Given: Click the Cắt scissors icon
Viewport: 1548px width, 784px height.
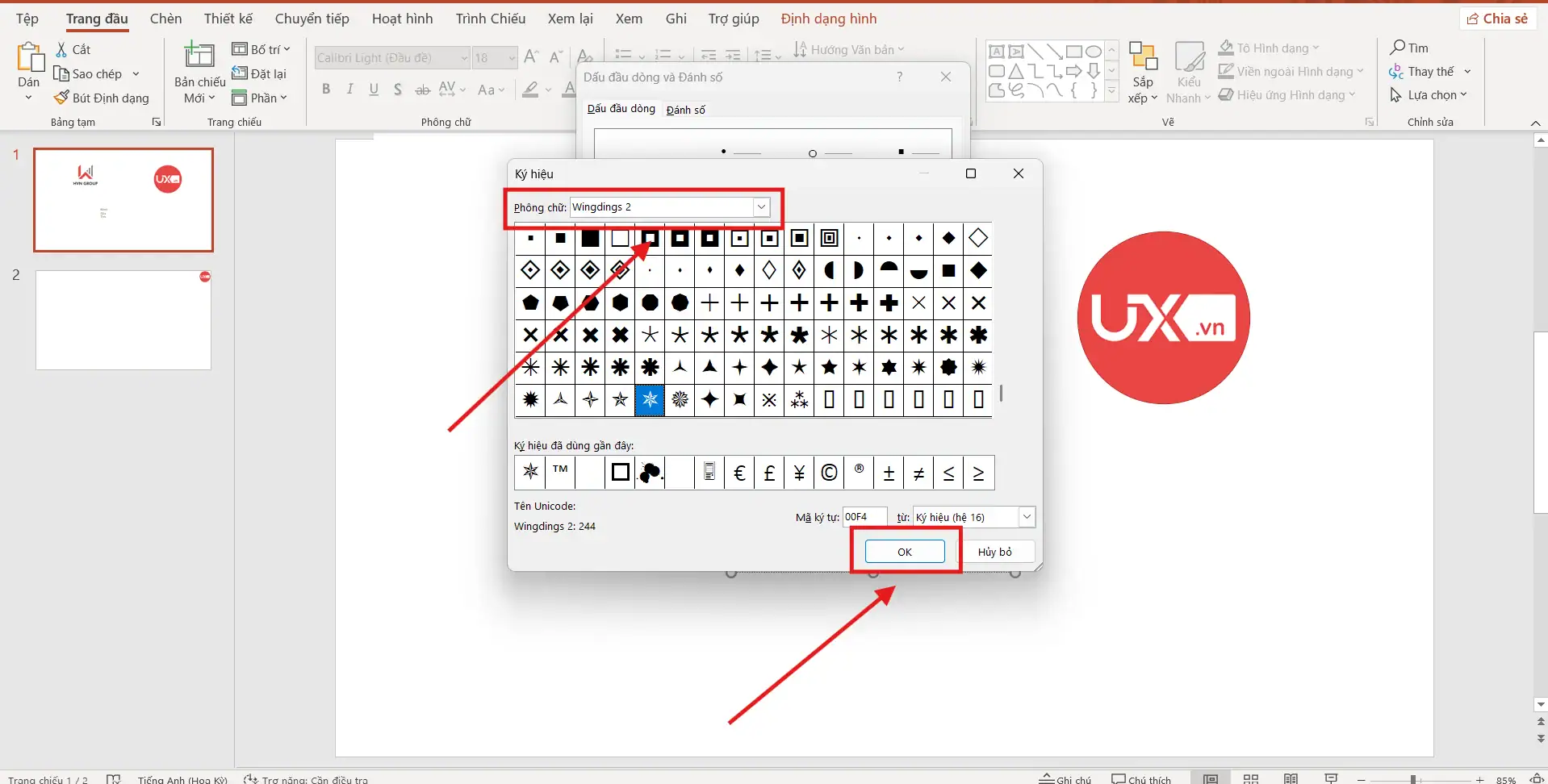Looking at the screenshot, I should (61, 50).
